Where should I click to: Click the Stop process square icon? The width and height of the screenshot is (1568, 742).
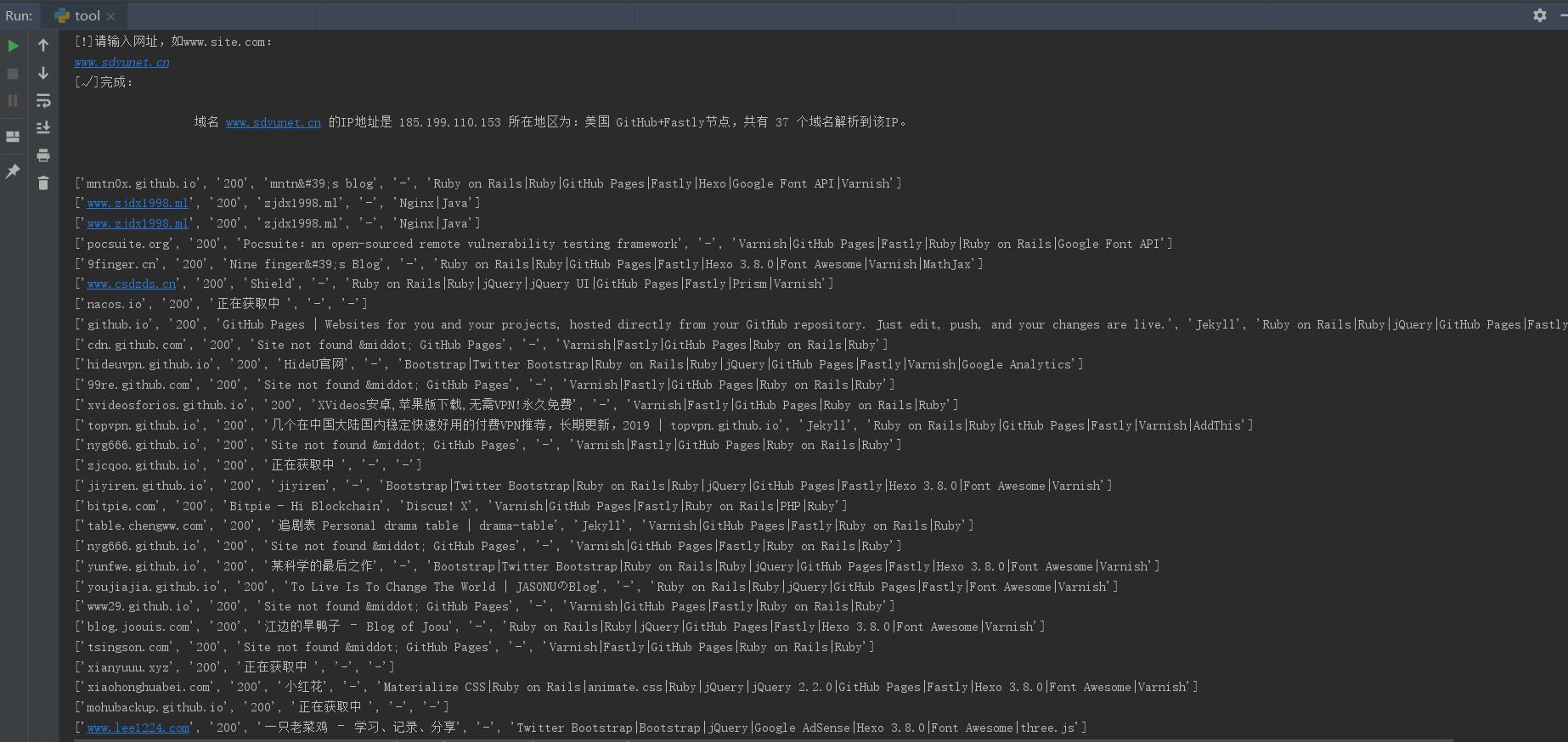13,74
